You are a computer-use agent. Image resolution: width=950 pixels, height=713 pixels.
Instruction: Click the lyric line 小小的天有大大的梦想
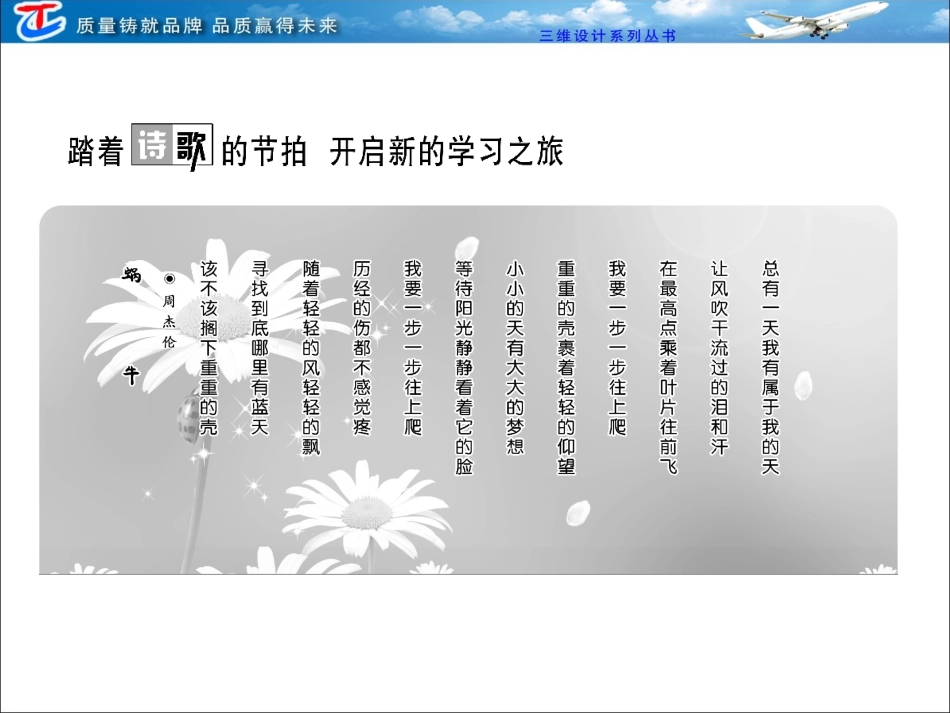click(515, 357)
